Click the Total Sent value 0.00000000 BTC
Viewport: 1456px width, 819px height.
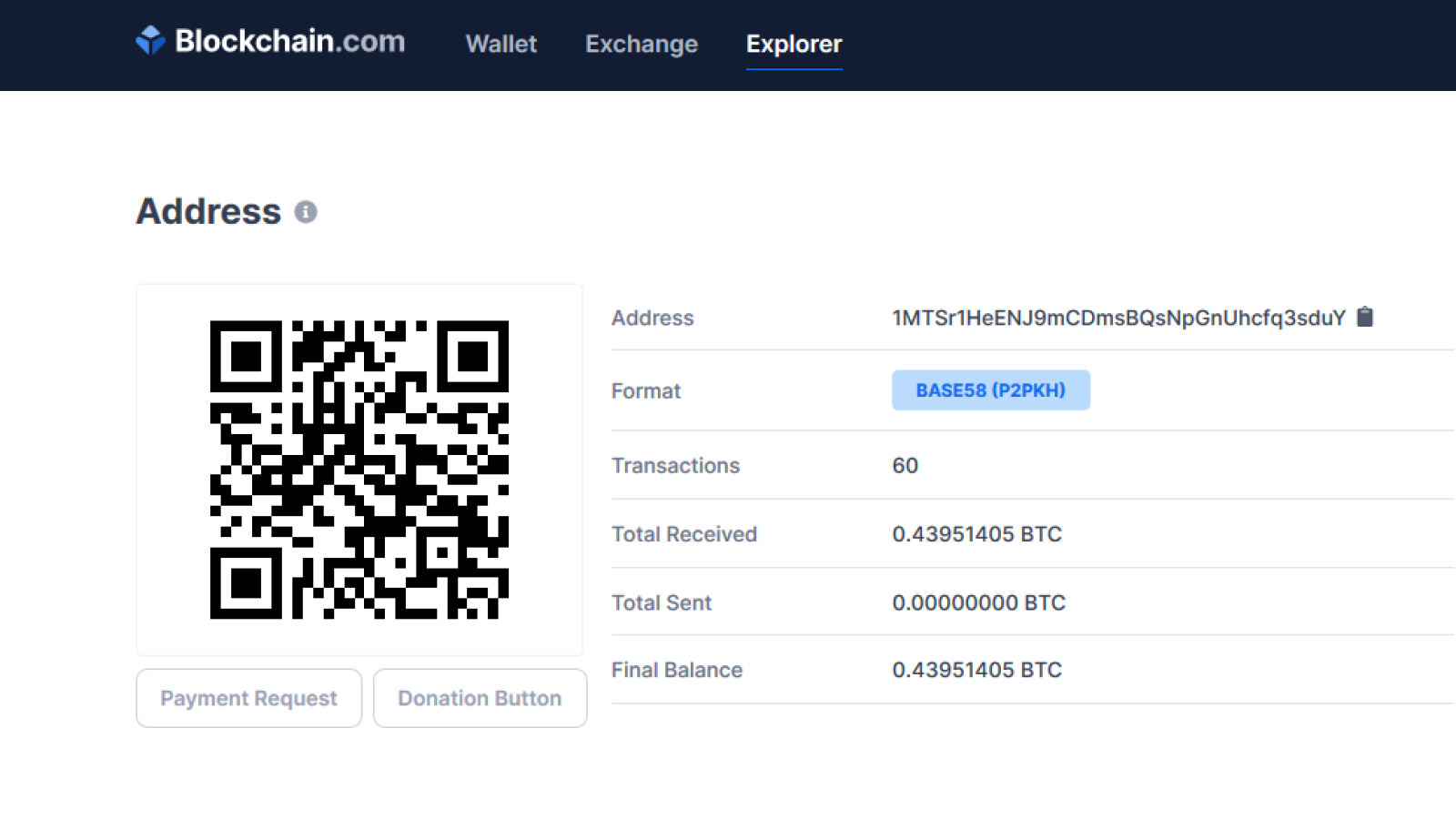979,602
